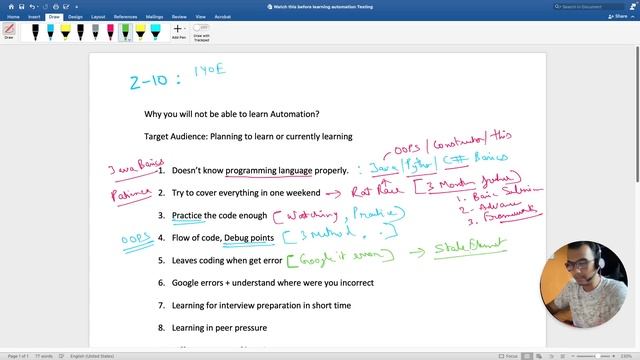Viewport: 640px width, 360px height.
Task: Print the document using the printer icon
Action: tap(56, 7)
